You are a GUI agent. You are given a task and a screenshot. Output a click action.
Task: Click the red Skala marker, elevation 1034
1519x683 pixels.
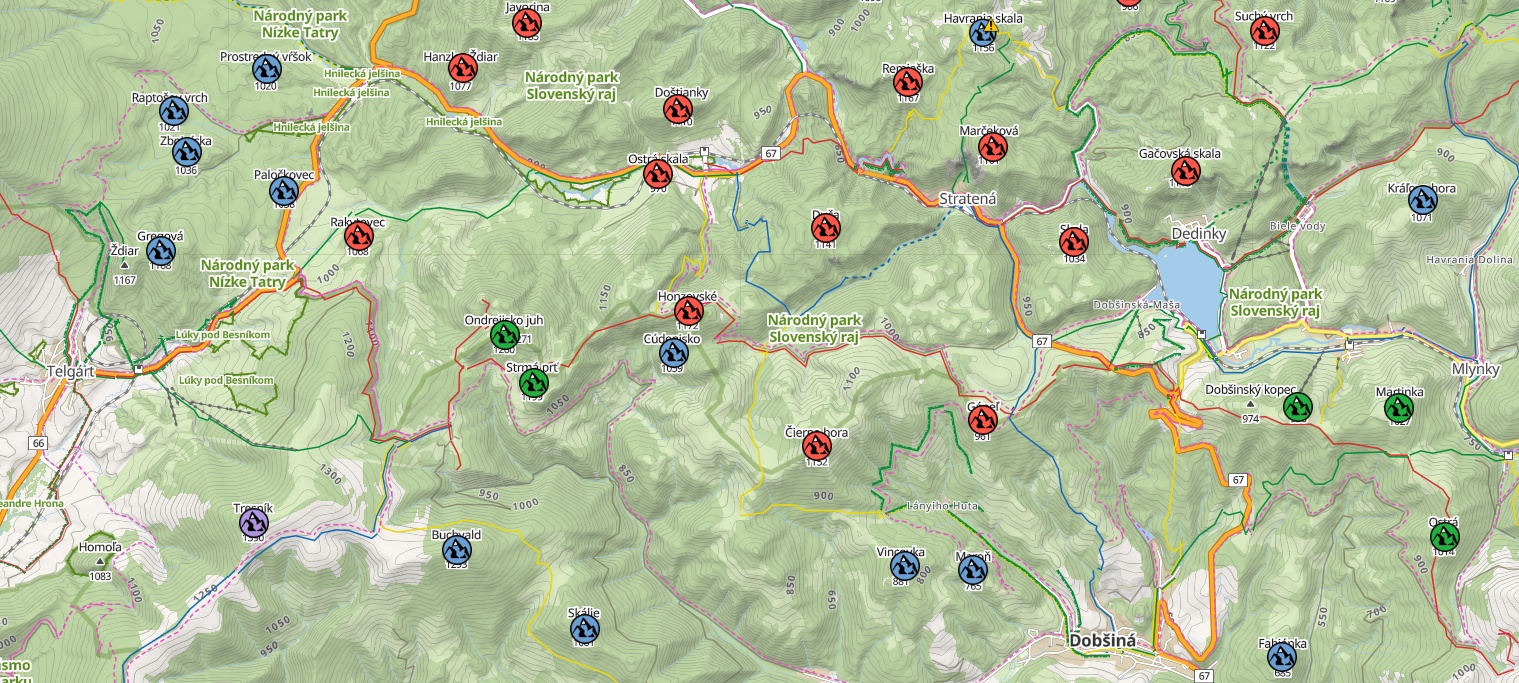point(1074,242)
